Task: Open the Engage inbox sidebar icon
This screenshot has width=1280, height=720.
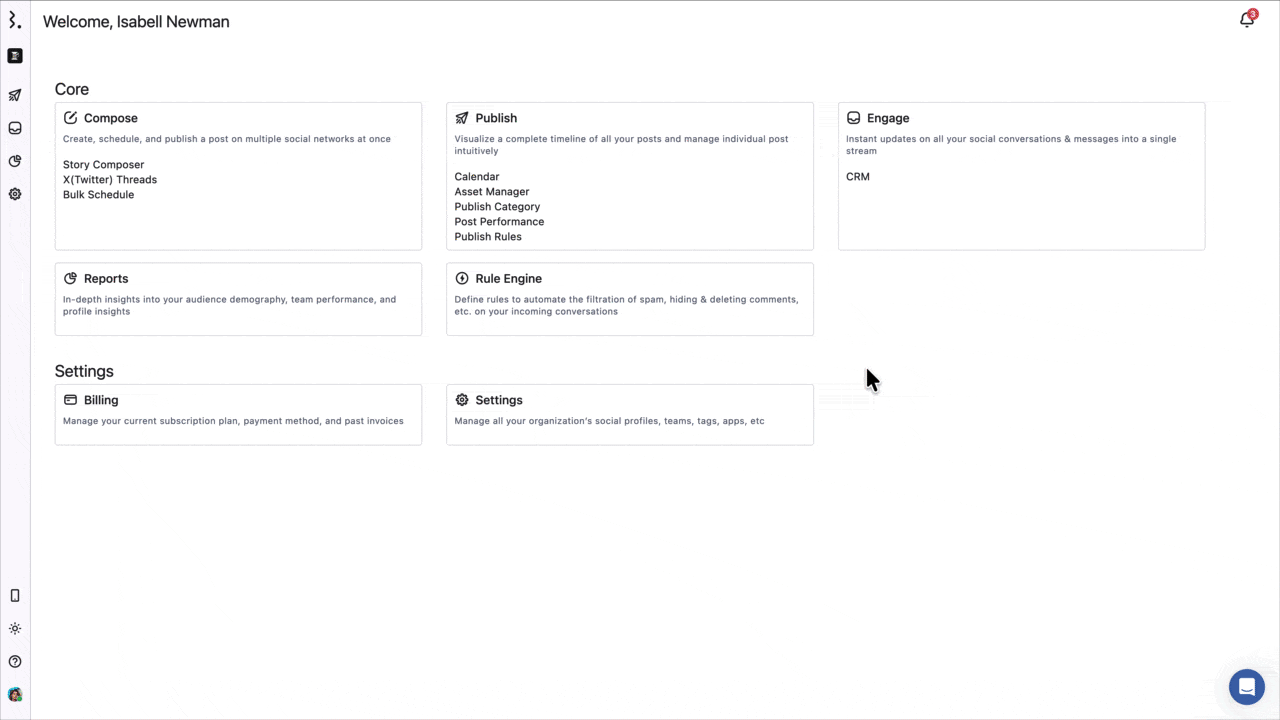Action: (15, 128)
